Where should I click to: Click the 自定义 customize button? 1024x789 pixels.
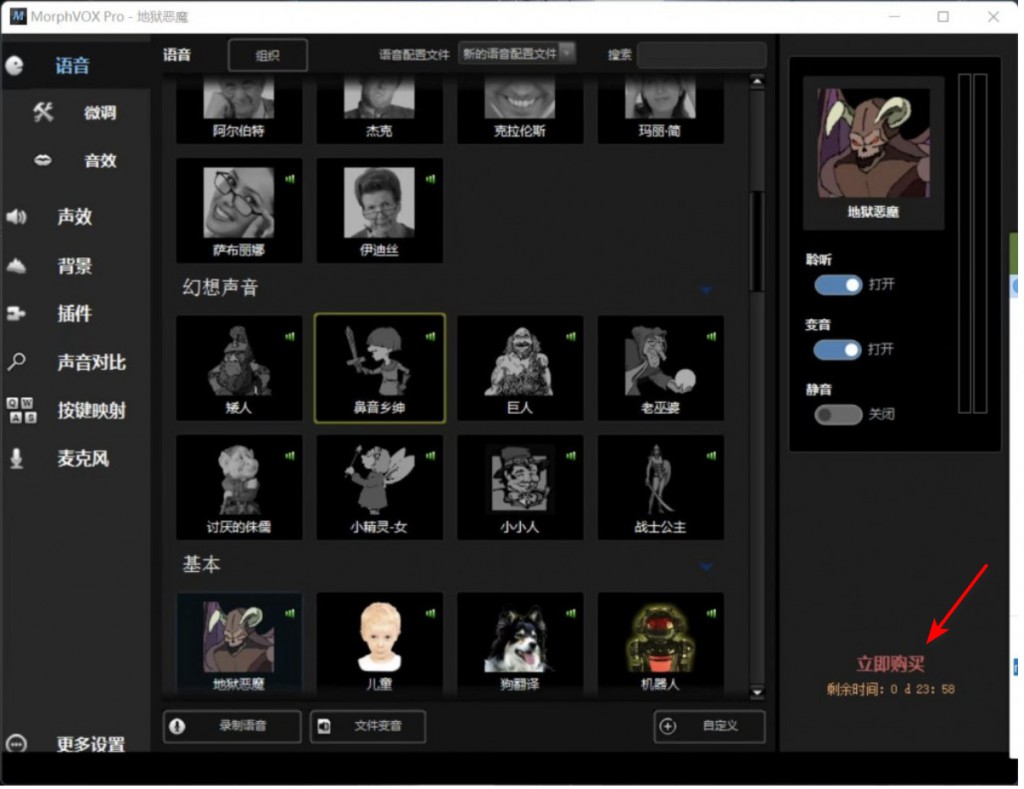pos(709,726)
